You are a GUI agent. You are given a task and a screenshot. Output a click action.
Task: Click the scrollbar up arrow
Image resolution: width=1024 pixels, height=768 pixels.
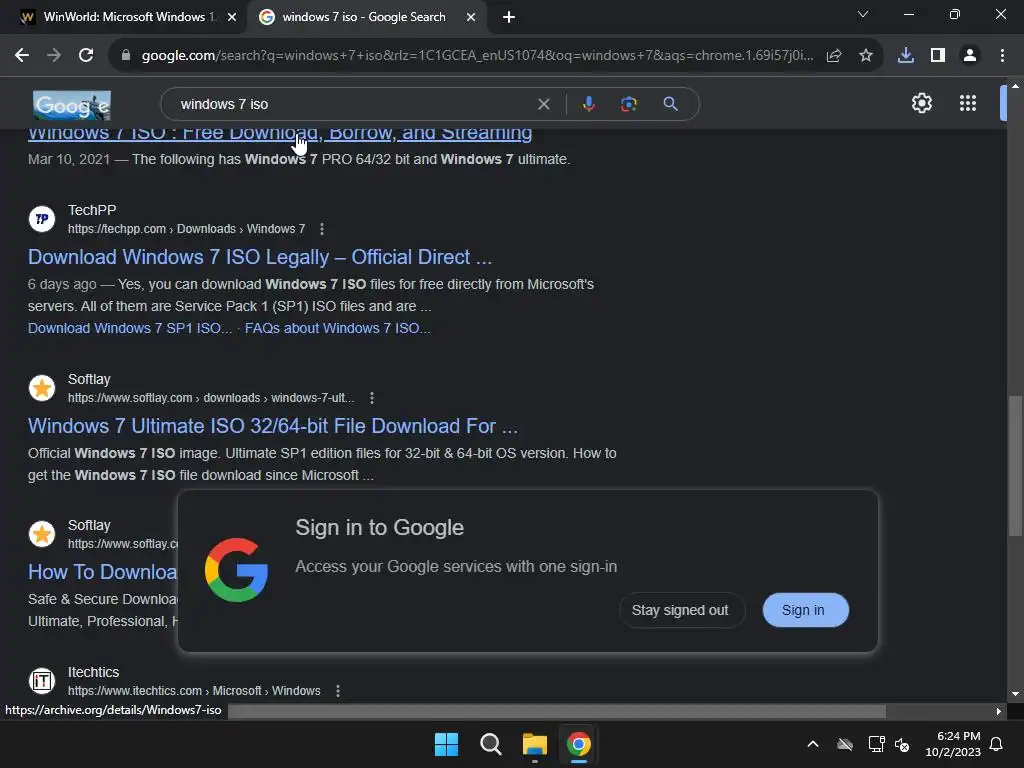click(1015, 86)
